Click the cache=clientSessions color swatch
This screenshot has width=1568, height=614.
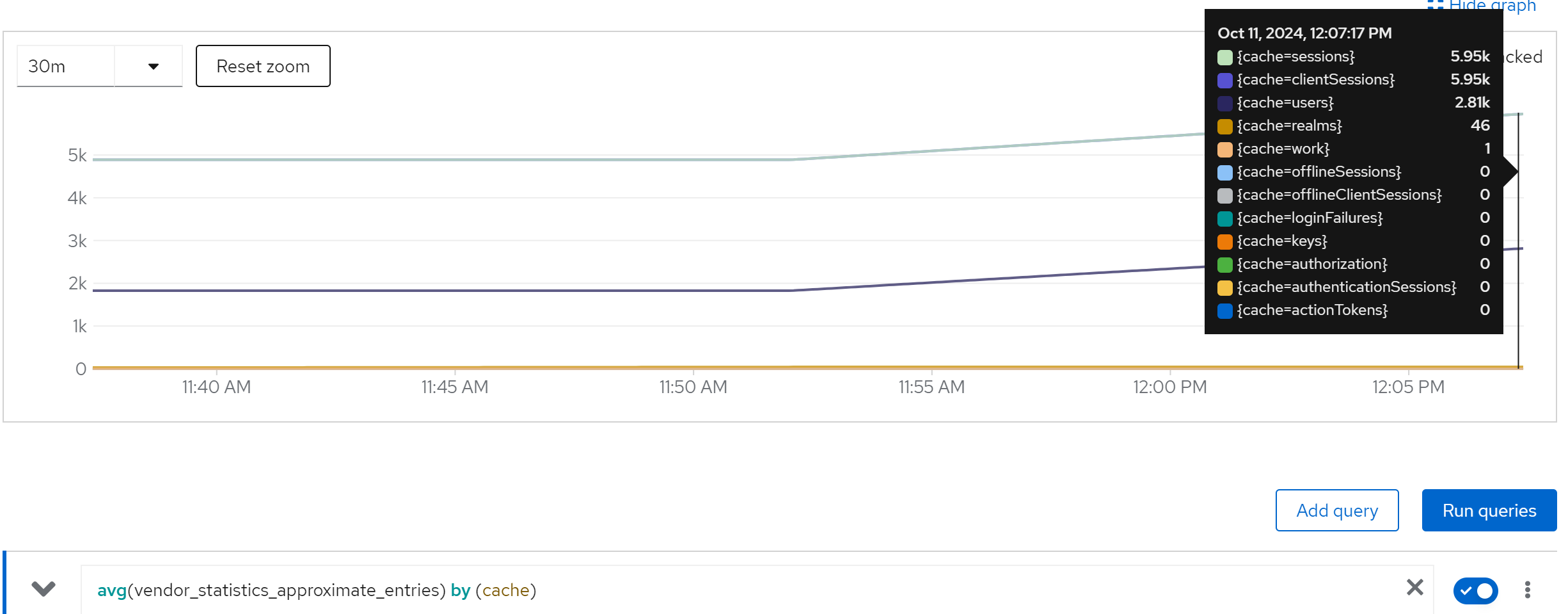[x=1224, y=81]
